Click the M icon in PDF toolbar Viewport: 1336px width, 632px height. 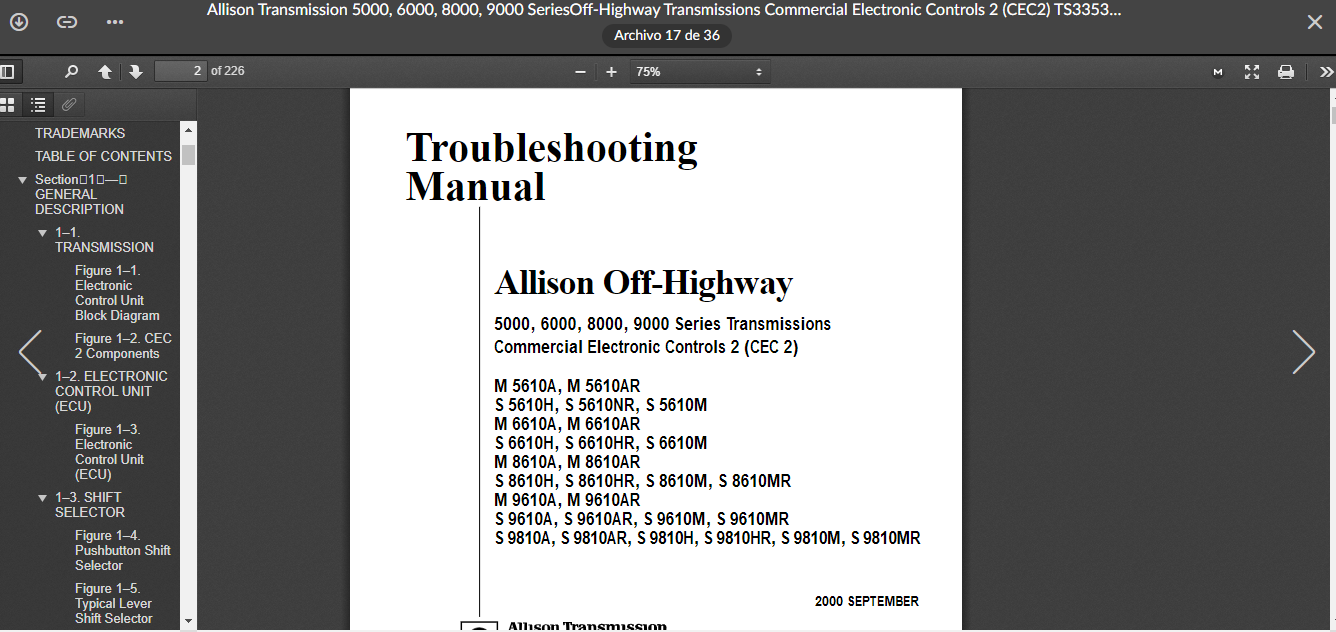tap(1217, 72)
